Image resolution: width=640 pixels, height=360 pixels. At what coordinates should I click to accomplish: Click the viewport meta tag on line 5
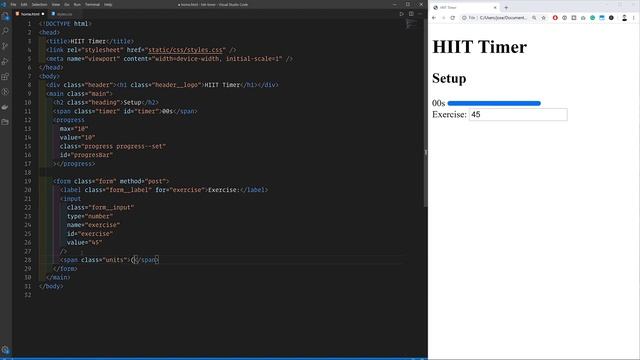tap(169, 59)
